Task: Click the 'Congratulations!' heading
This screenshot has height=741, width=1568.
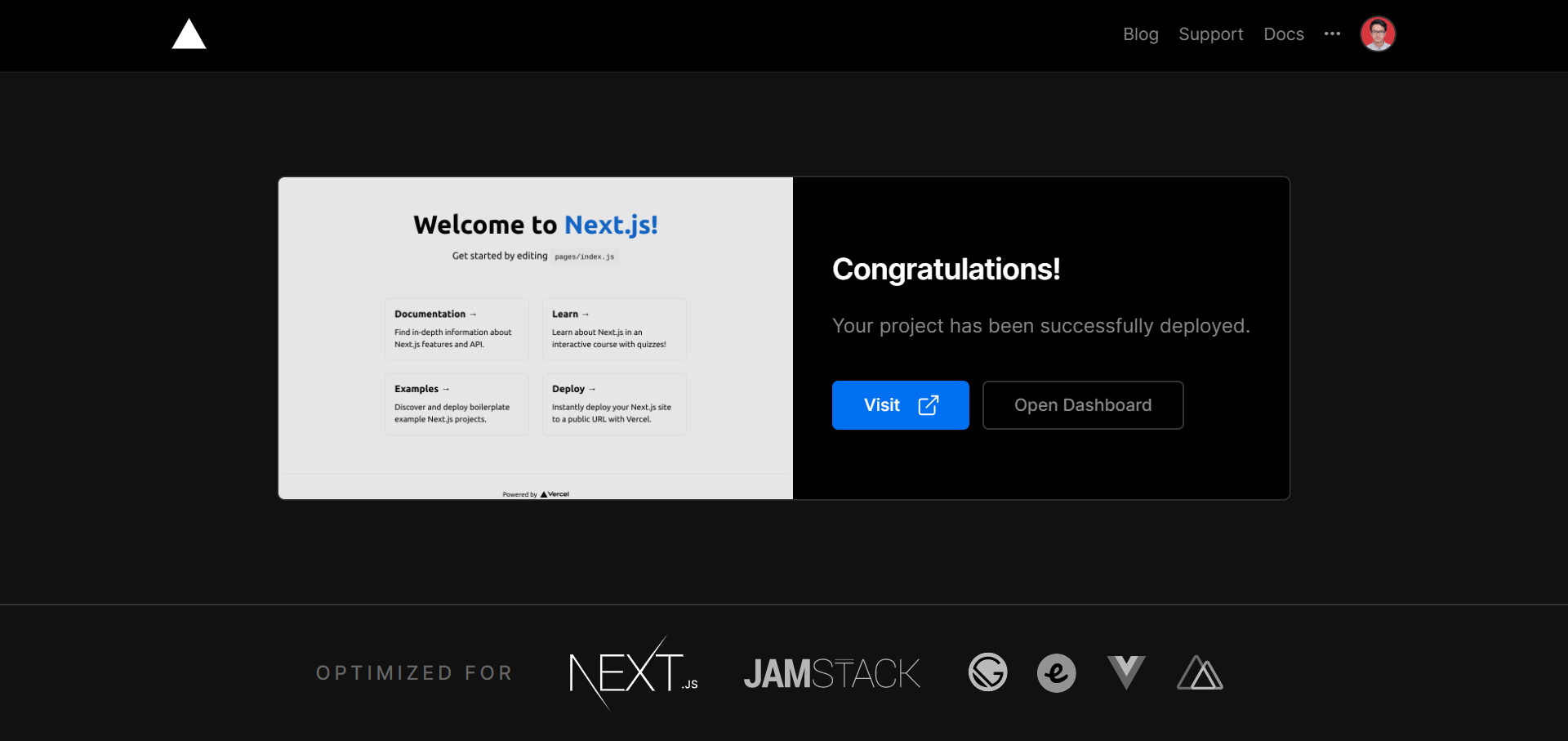Action: (947, 270)
